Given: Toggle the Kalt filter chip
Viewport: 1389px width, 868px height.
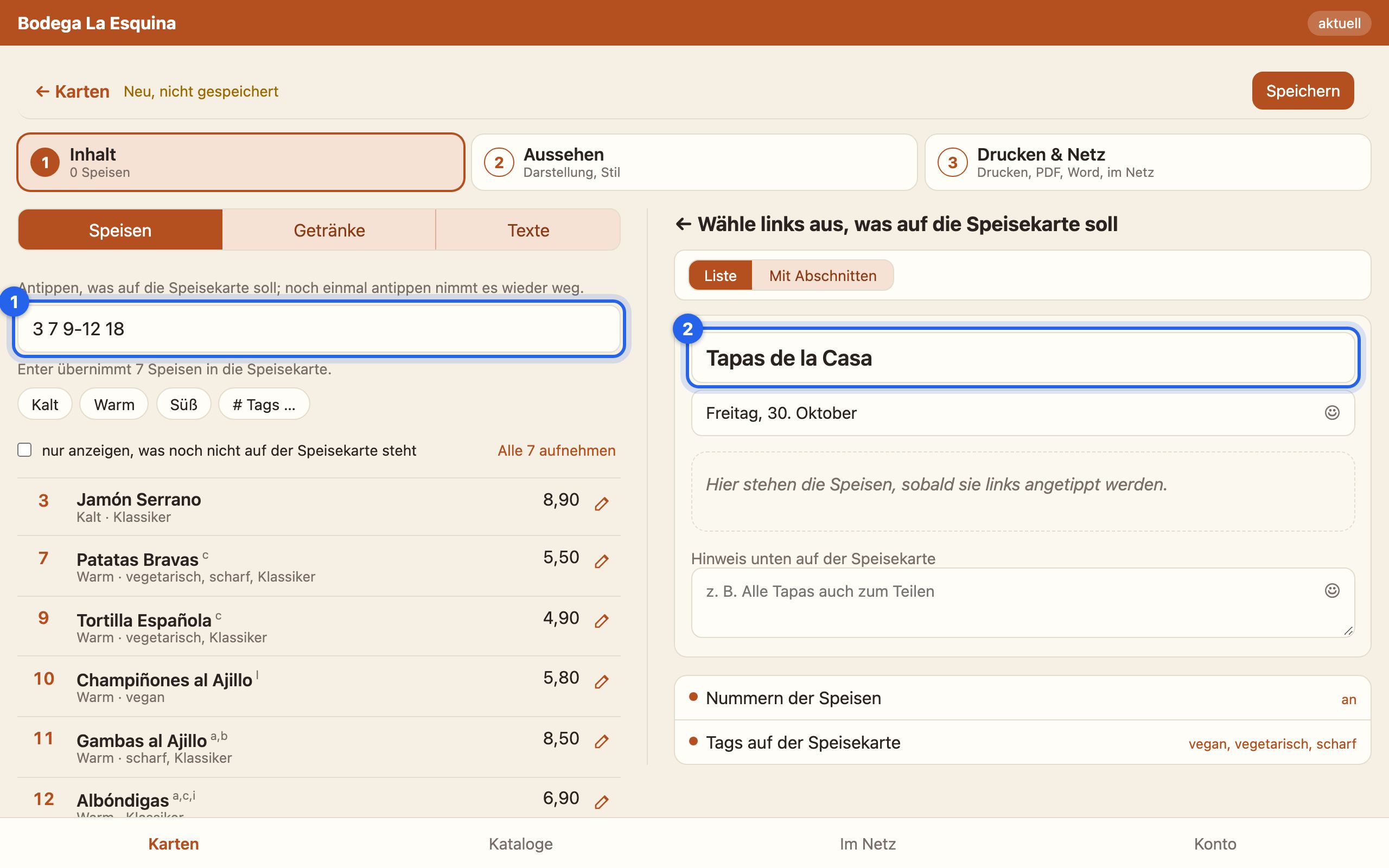Looking at the screenshot, I should pyautogui.click(x=45, y=404).
